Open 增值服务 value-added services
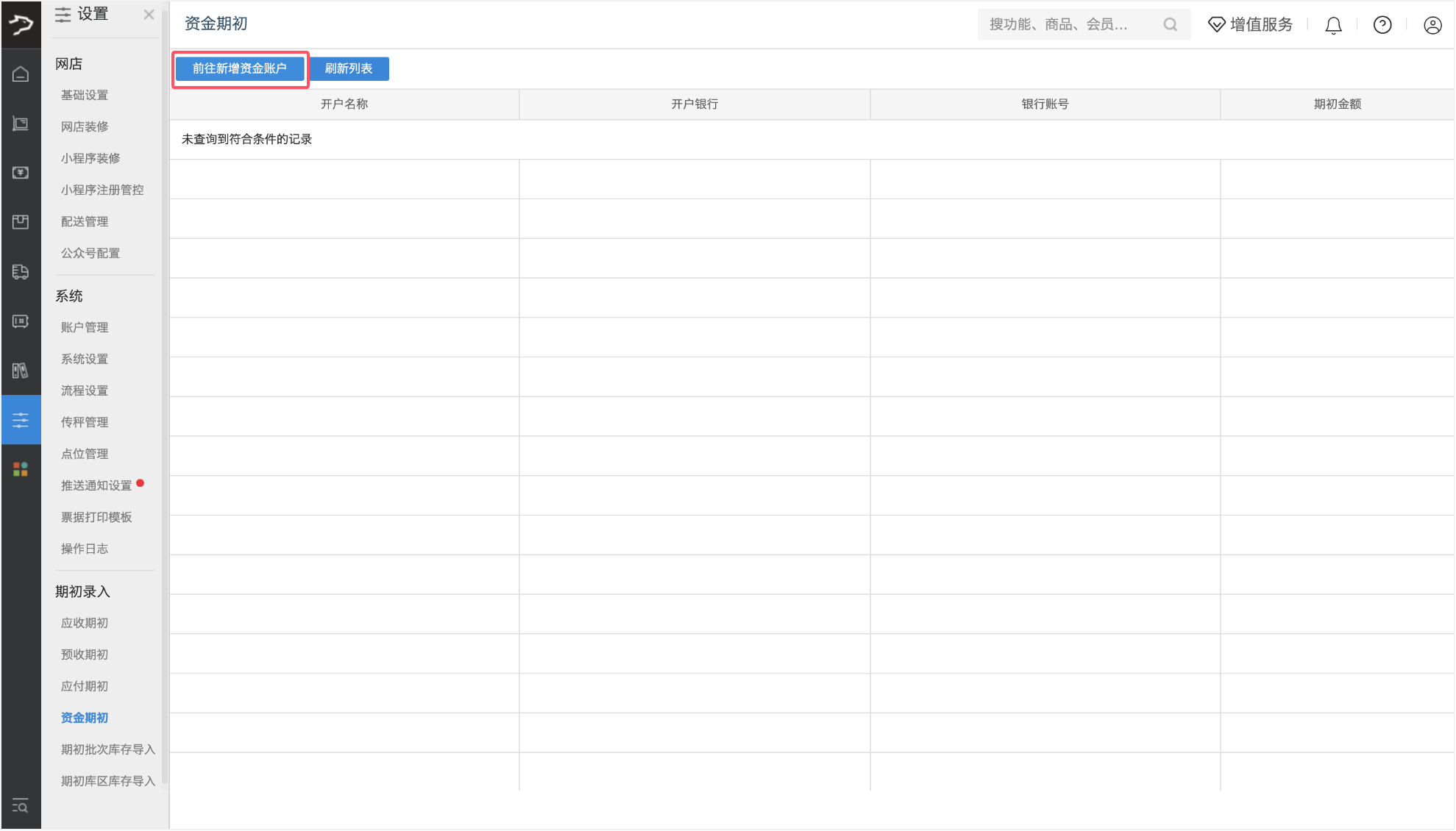Viewport: 1456px width, 831px height. point(1251,25)
